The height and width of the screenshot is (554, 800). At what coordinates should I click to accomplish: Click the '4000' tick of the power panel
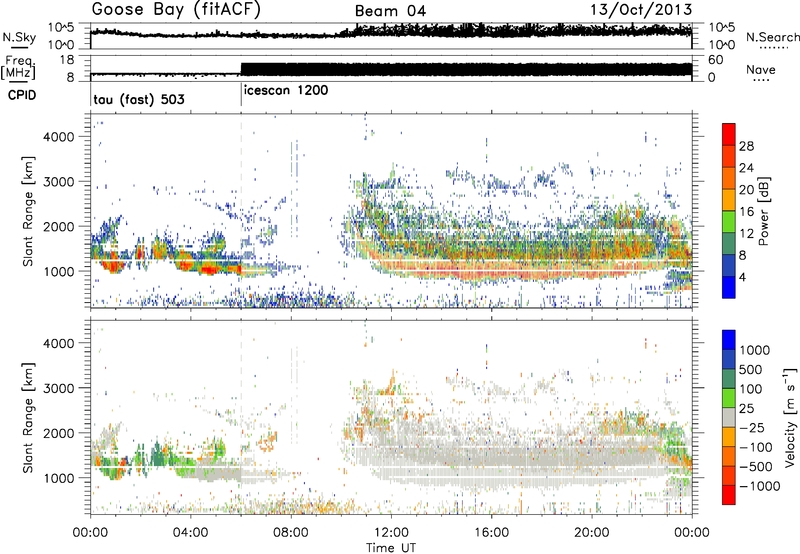coord(59,137)
